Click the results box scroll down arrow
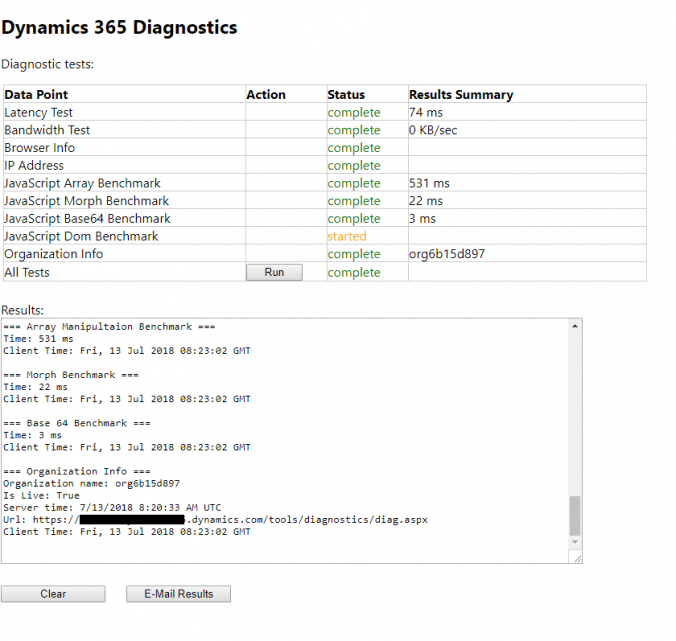Image resolution: width=676 pixels, height=641 pixels. (x=575, y=542)
